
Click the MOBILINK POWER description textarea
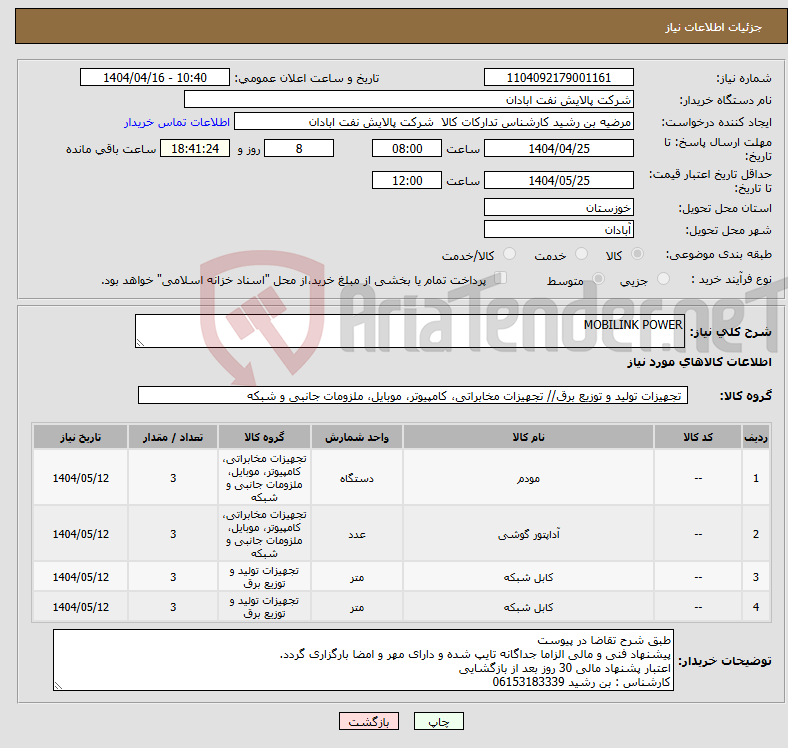[410, 331]
